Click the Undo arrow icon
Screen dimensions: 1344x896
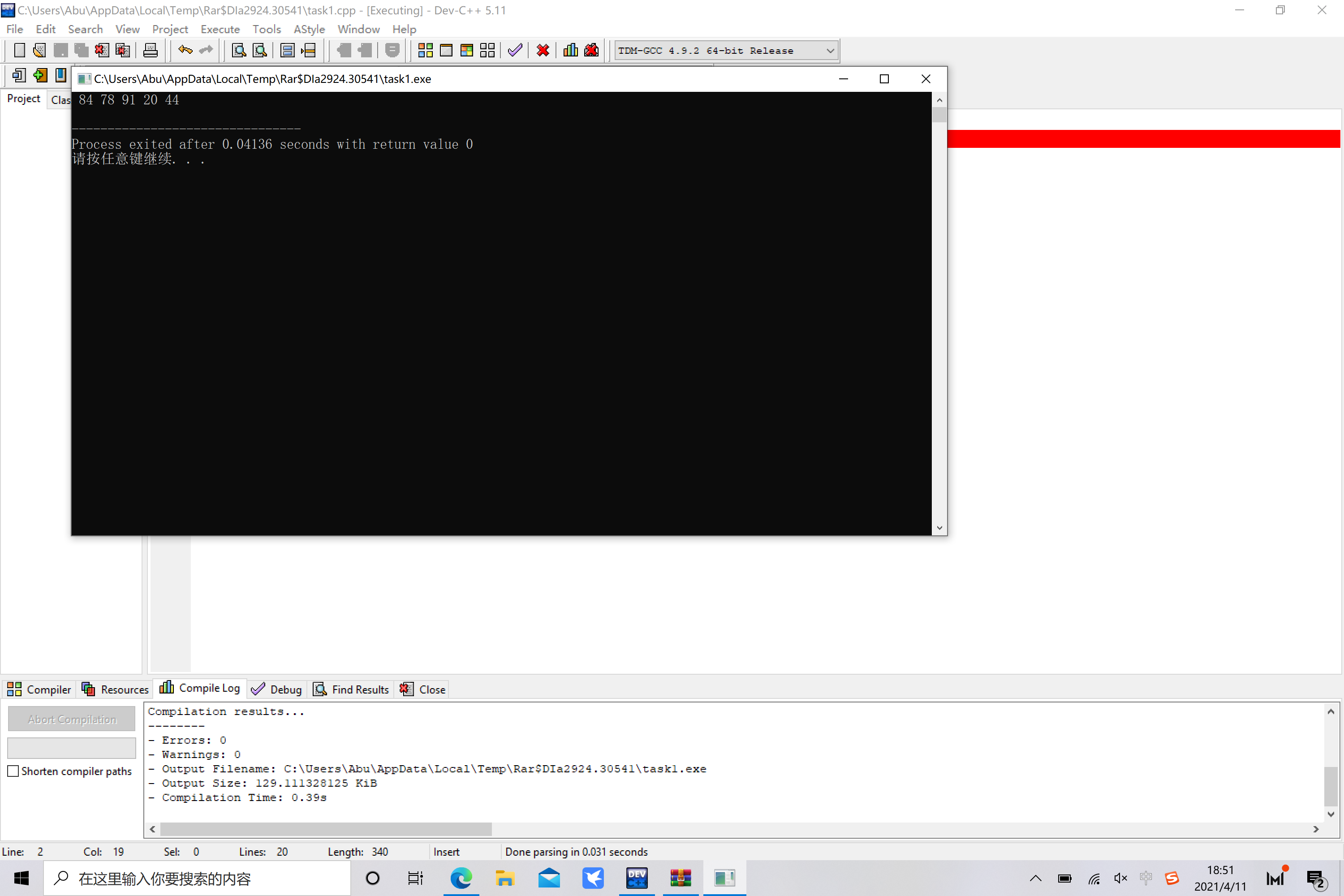(x=185, y=50)
